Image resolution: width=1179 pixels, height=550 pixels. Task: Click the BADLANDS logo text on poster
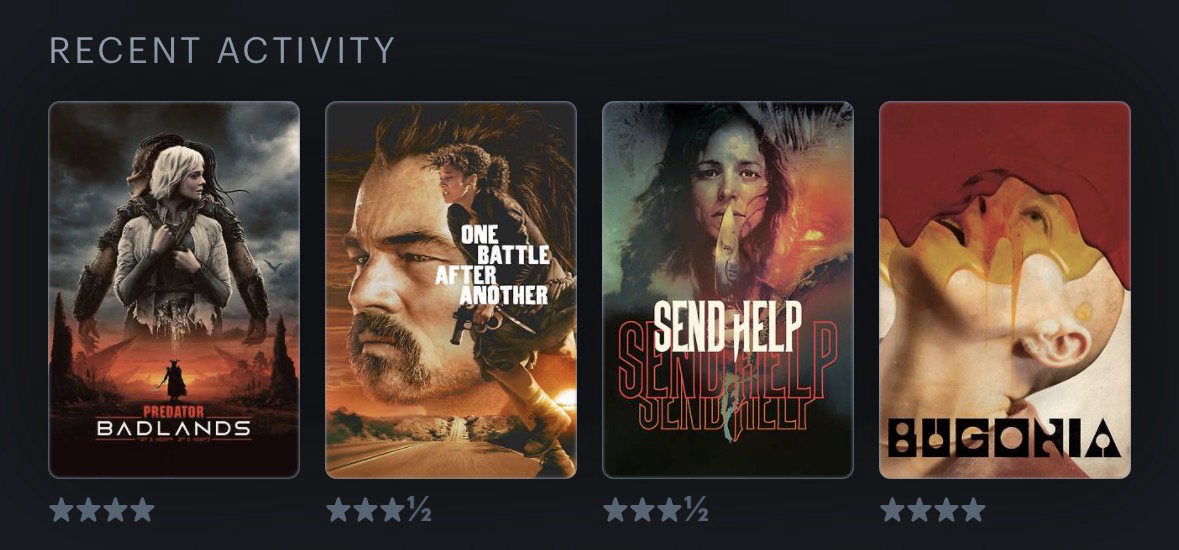point(174,429)
